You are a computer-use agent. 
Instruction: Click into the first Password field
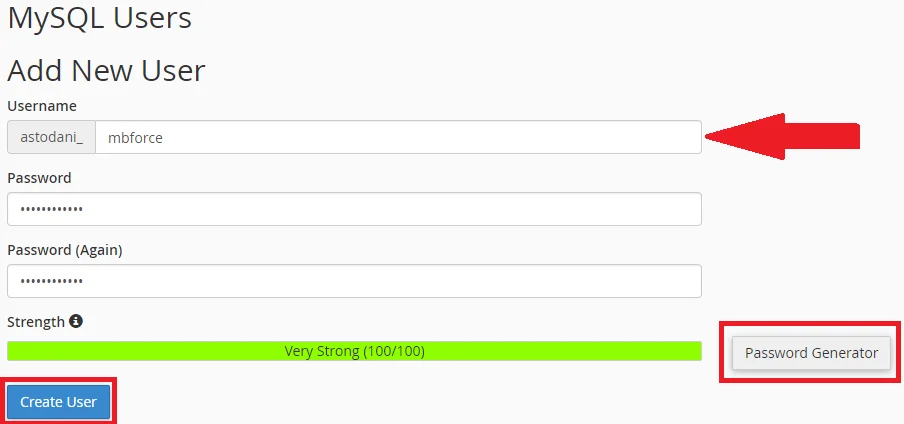354,209
